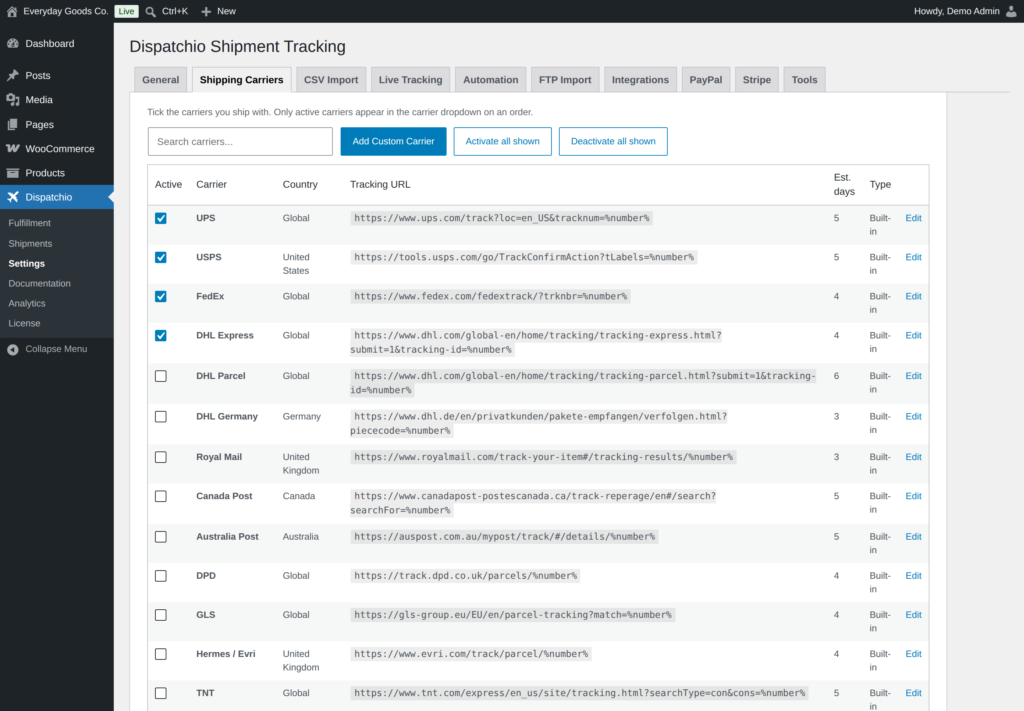Uncheck the FedEx active checkbox

[161, 296]
